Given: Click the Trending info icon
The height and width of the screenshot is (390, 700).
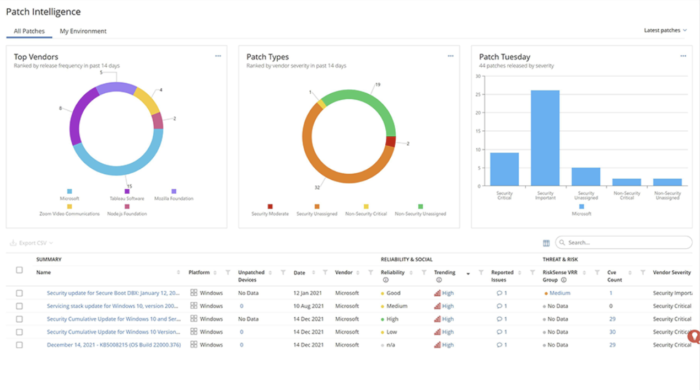Looking at the screenshot, I should (x=438, y=280).
